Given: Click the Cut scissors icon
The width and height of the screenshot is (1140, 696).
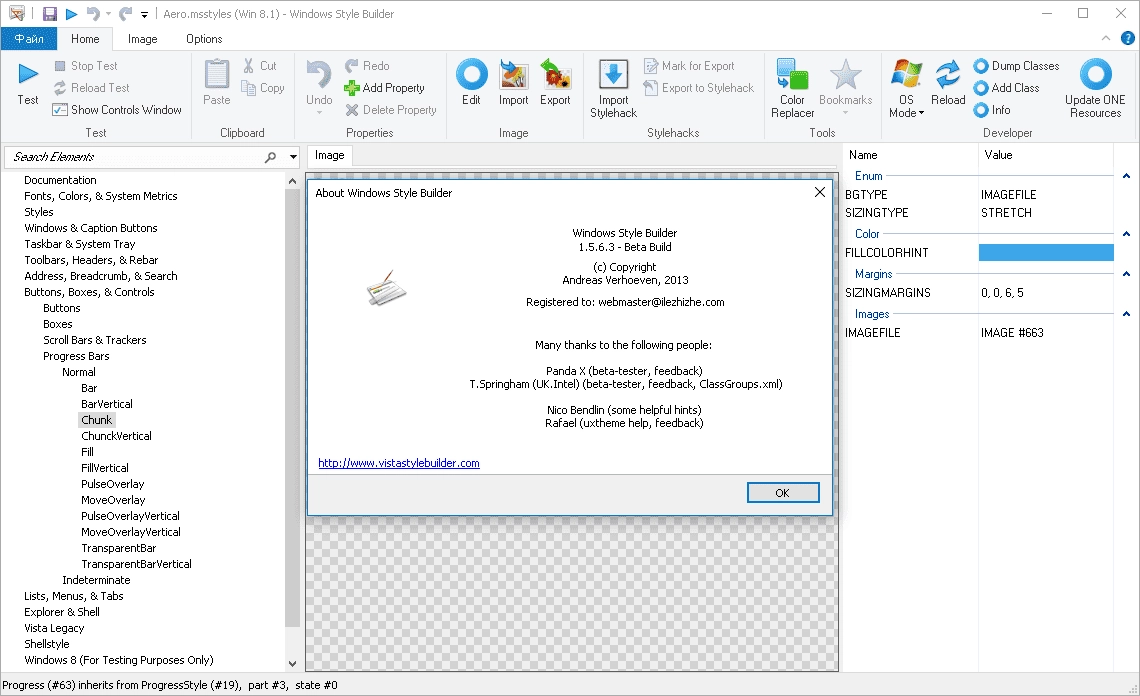Looking at the screenshot, I should click(249, 65).
